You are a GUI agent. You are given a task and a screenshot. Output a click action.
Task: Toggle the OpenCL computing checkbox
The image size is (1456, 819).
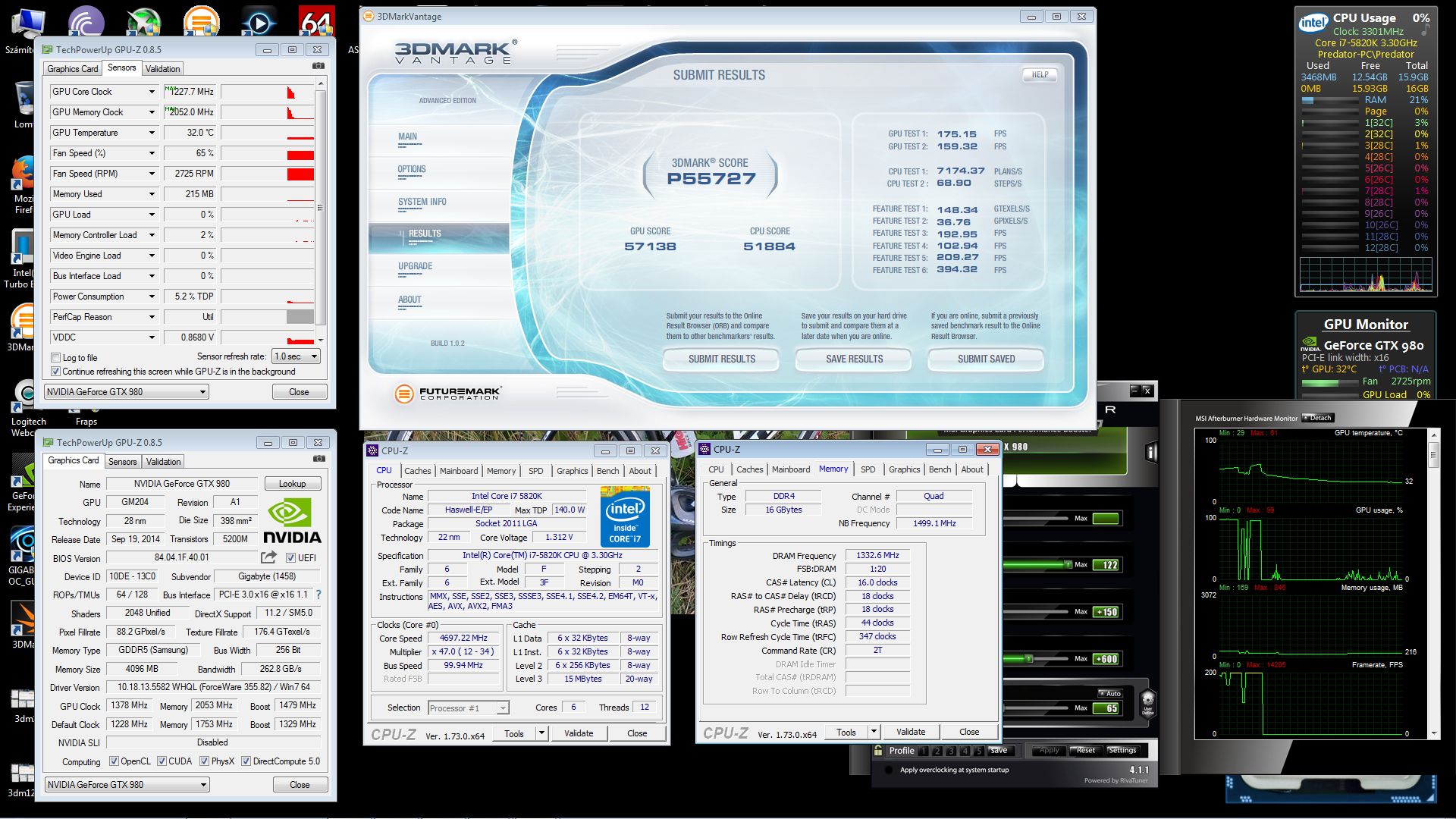coord(114,761)
